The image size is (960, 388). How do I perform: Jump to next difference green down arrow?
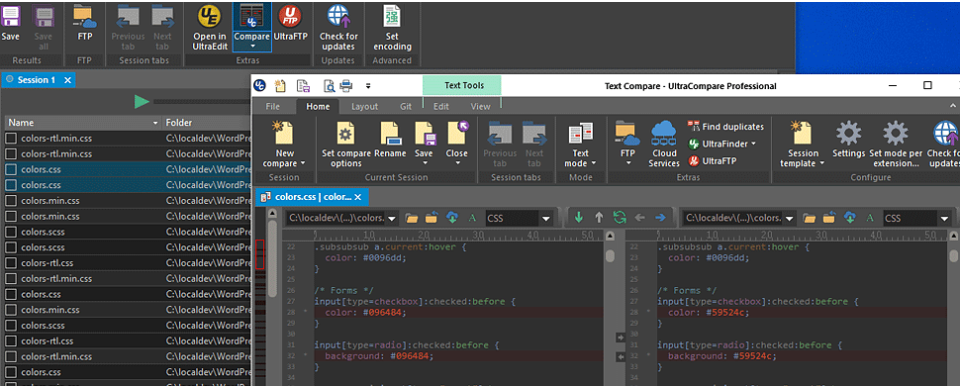579,217
